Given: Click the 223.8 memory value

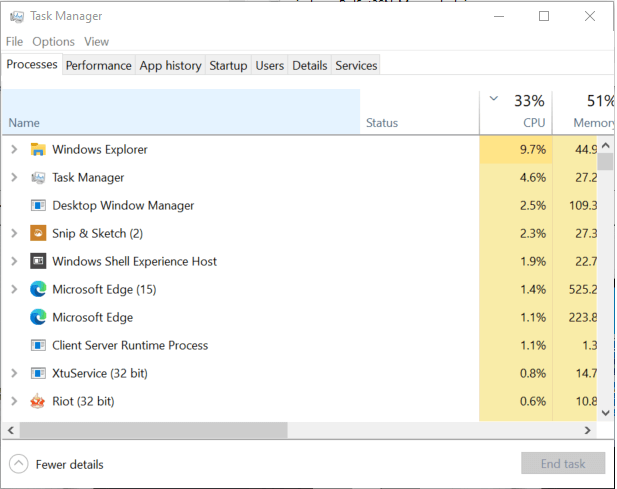Looking at the screenshot, I should click(x=583, y=317).
